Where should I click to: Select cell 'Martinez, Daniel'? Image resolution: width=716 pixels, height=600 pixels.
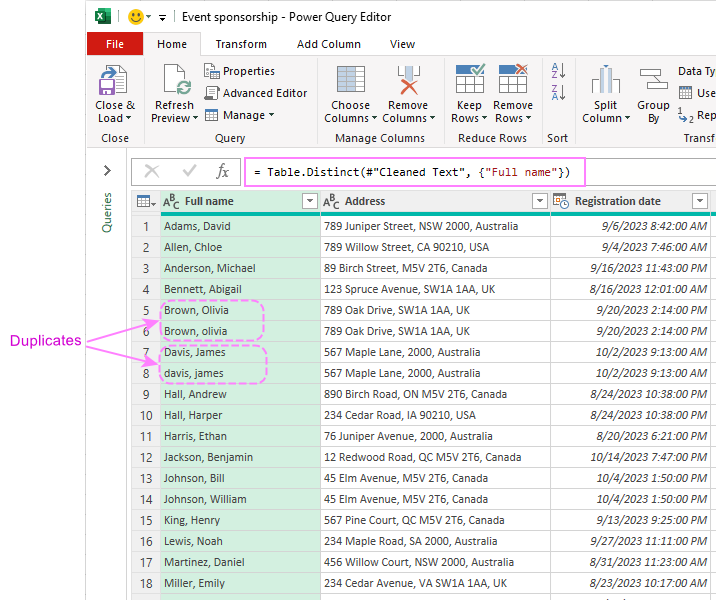coord(240,562)
